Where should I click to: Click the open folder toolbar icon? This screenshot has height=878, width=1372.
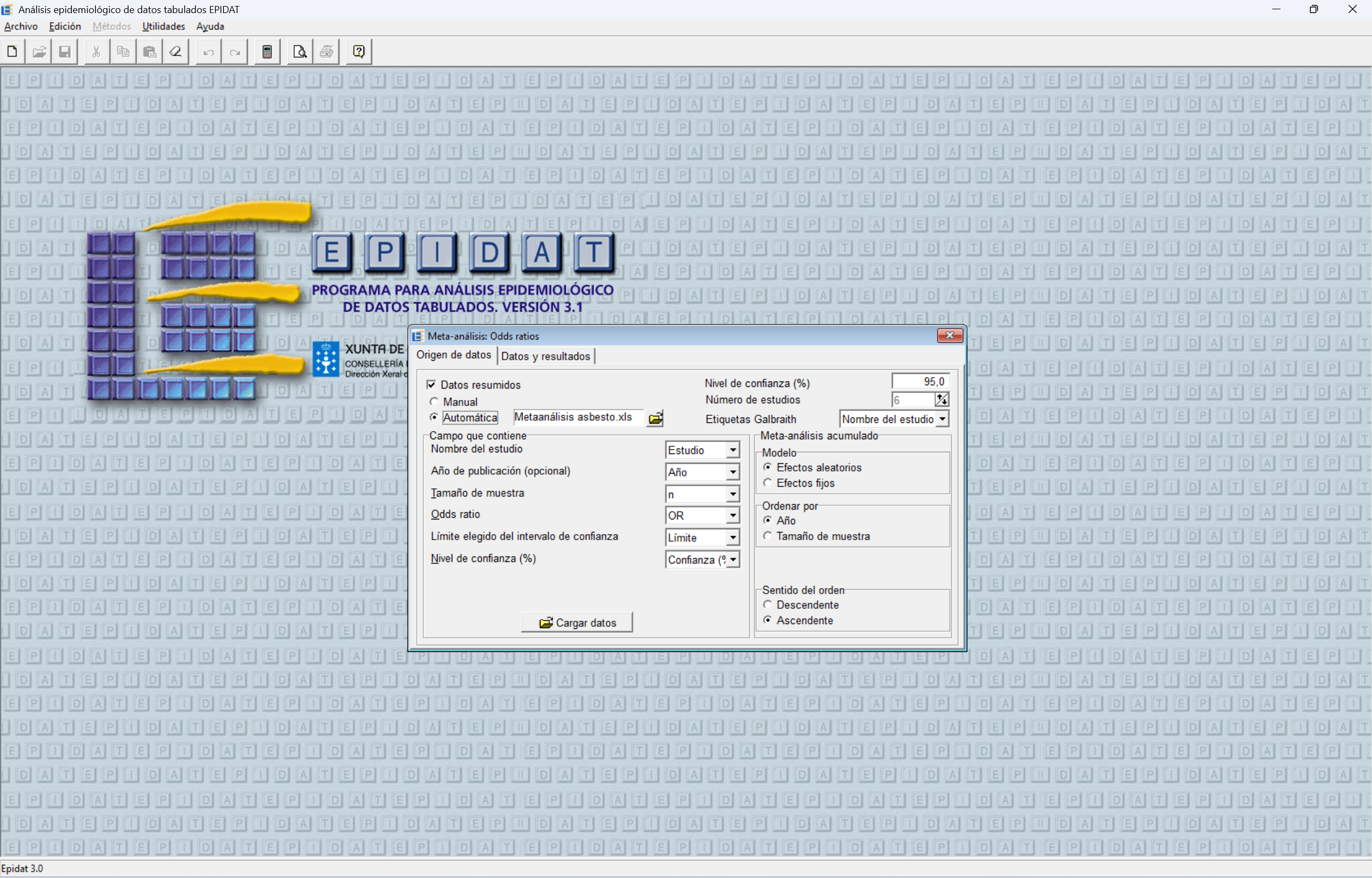coord(39,52)
